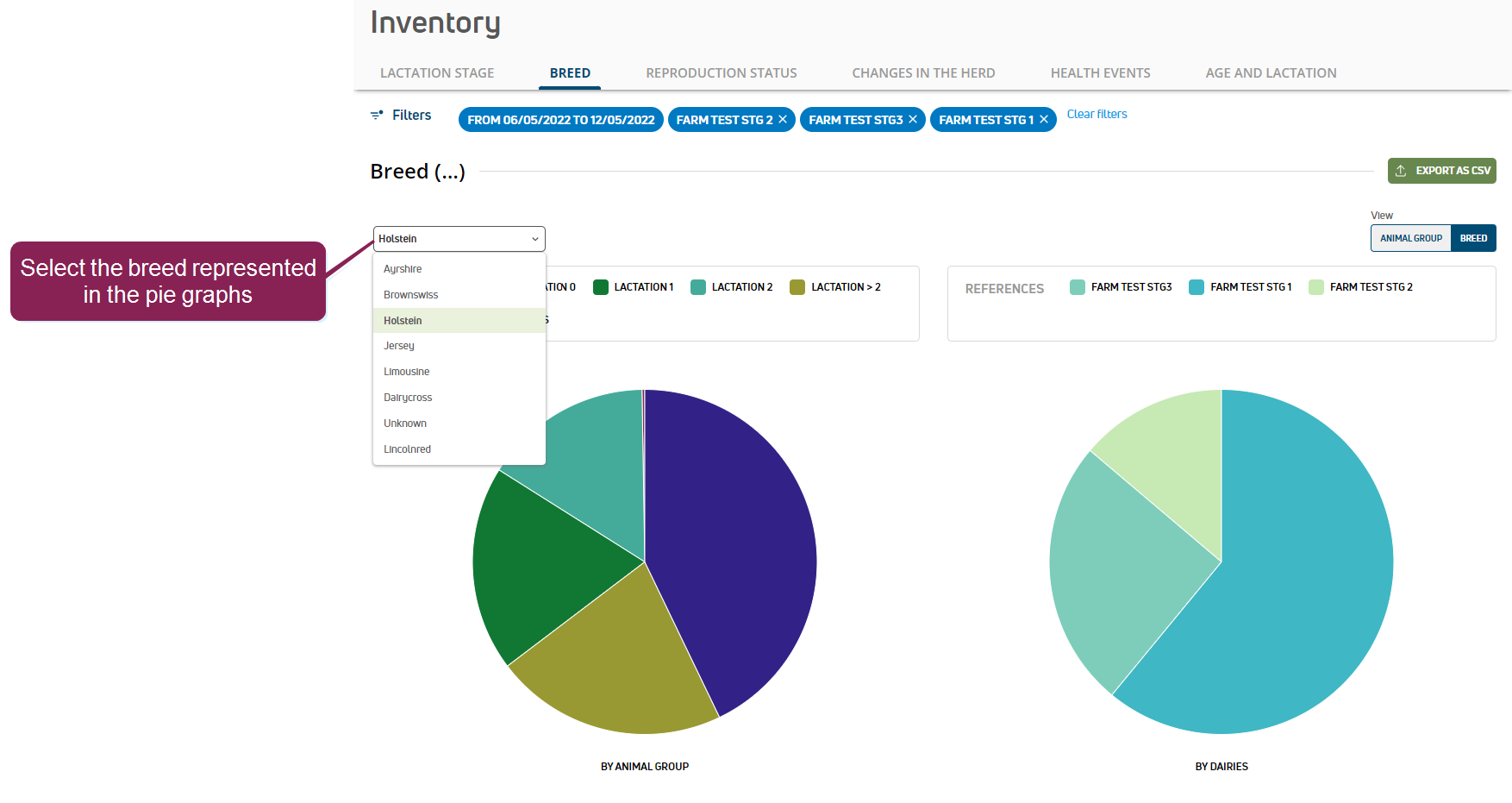Click the Clear filters link
The width and height of the screenshot is (1512, 803).
click(x=1097, y=114)
